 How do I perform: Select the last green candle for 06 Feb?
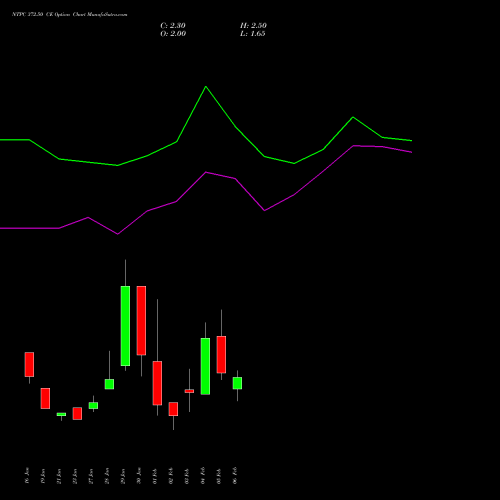coord(237,383)
